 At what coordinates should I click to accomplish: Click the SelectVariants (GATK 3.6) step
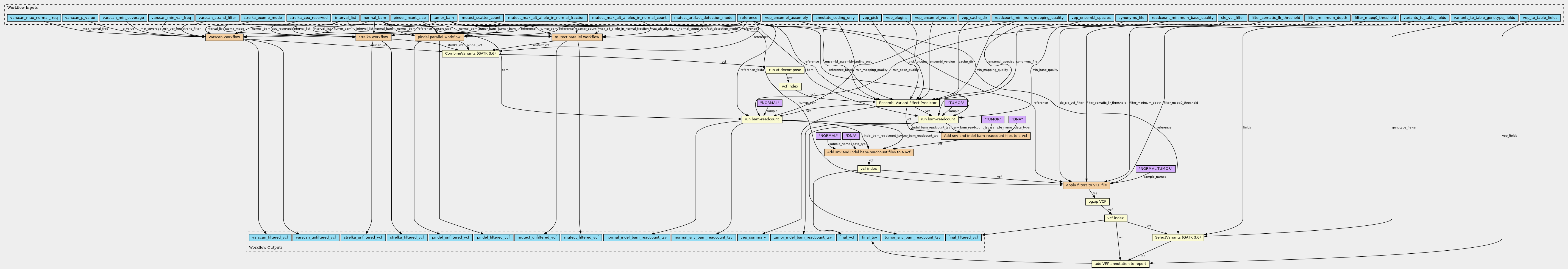pos(1178,237)
